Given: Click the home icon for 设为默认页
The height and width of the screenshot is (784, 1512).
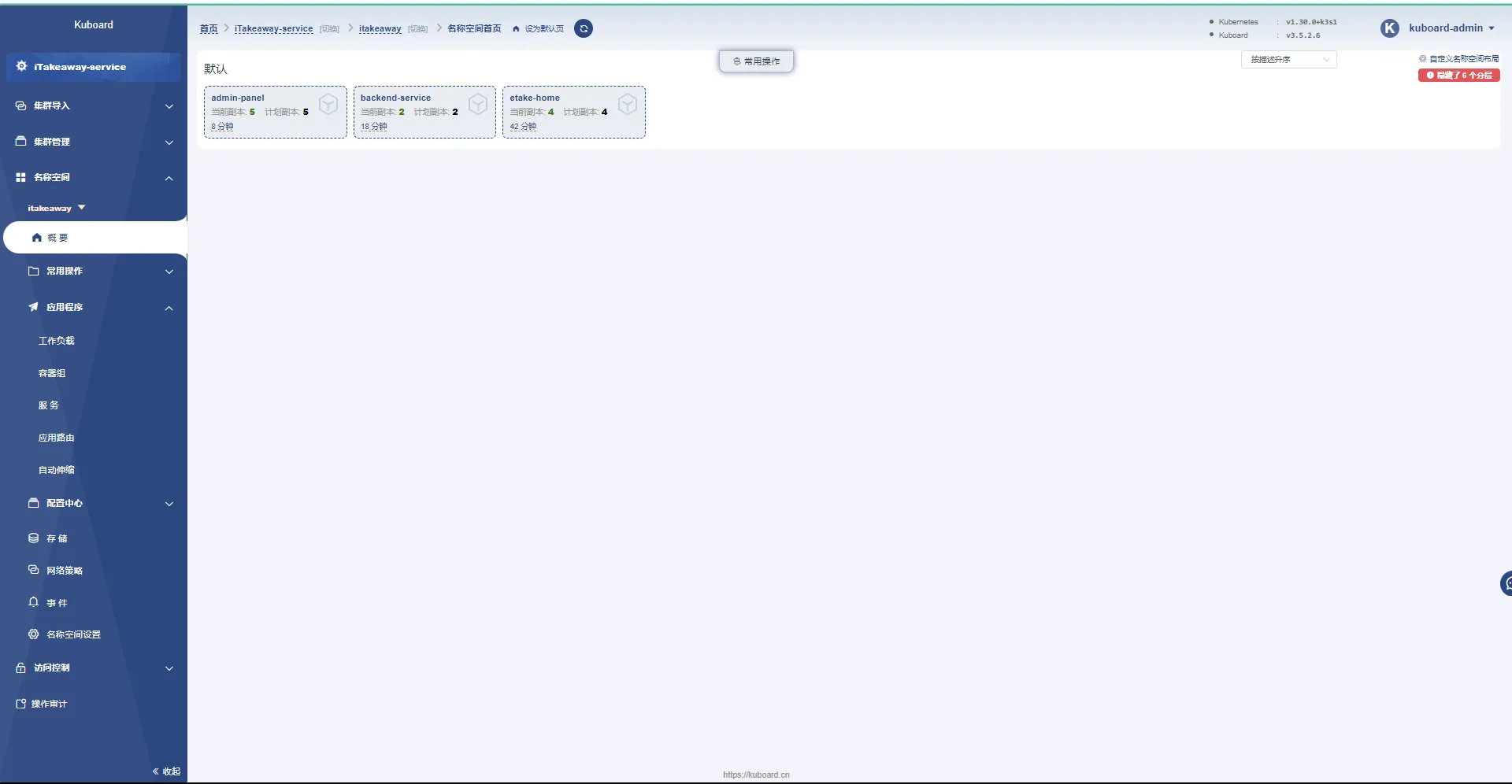Looking at the screenshot, I should (x=516, y=29).
